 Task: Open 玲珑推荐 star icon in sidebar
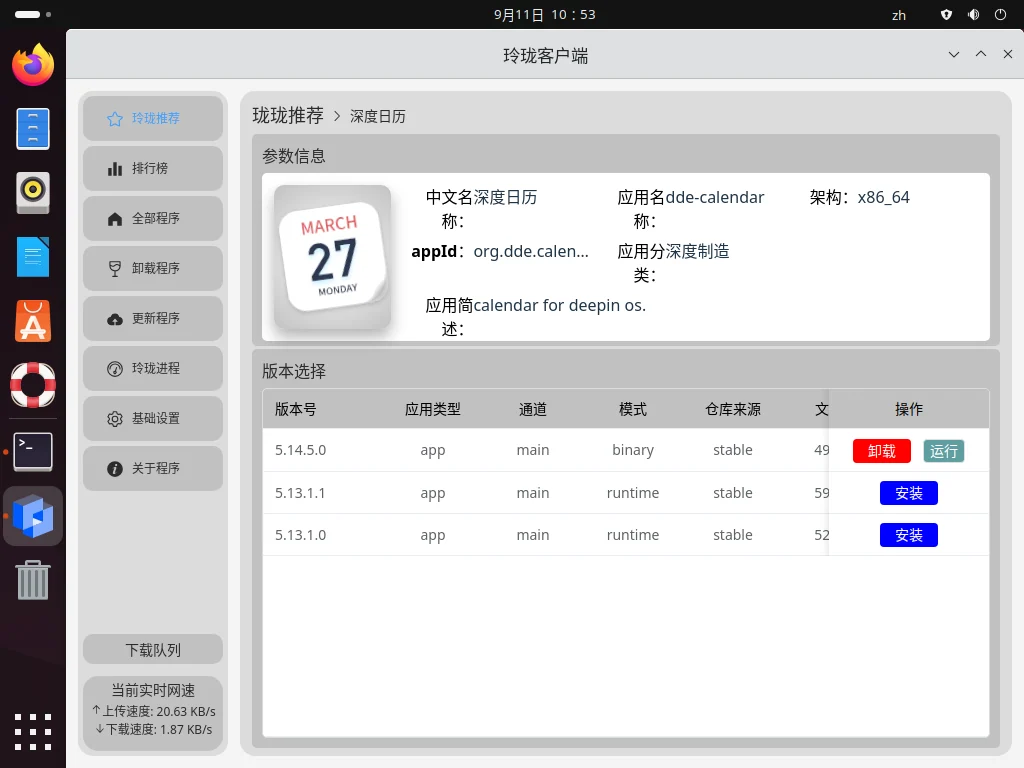tap(115, 119)
